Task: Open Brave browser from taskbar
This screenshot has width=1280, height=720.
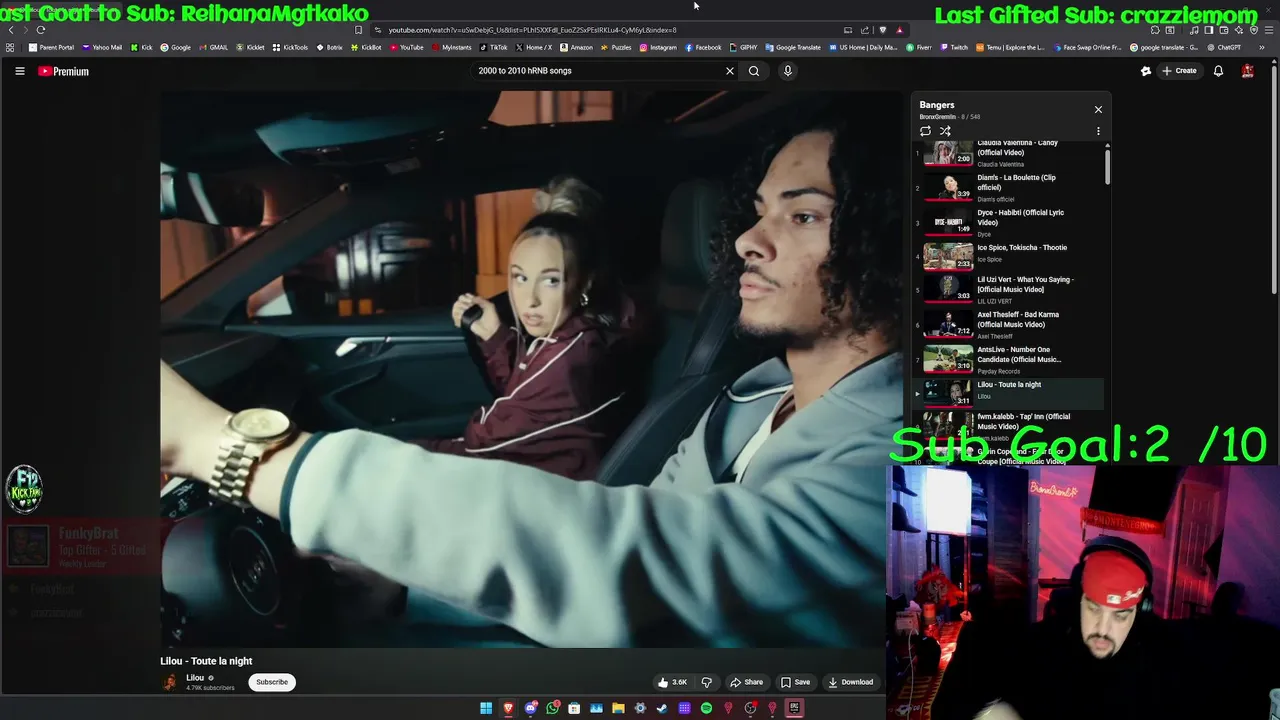Action: [508, 708]
